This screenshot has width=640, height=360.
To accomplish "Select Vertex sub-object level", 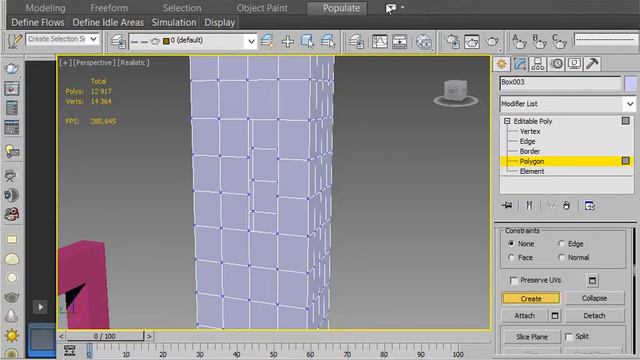I will pos(530,131).
